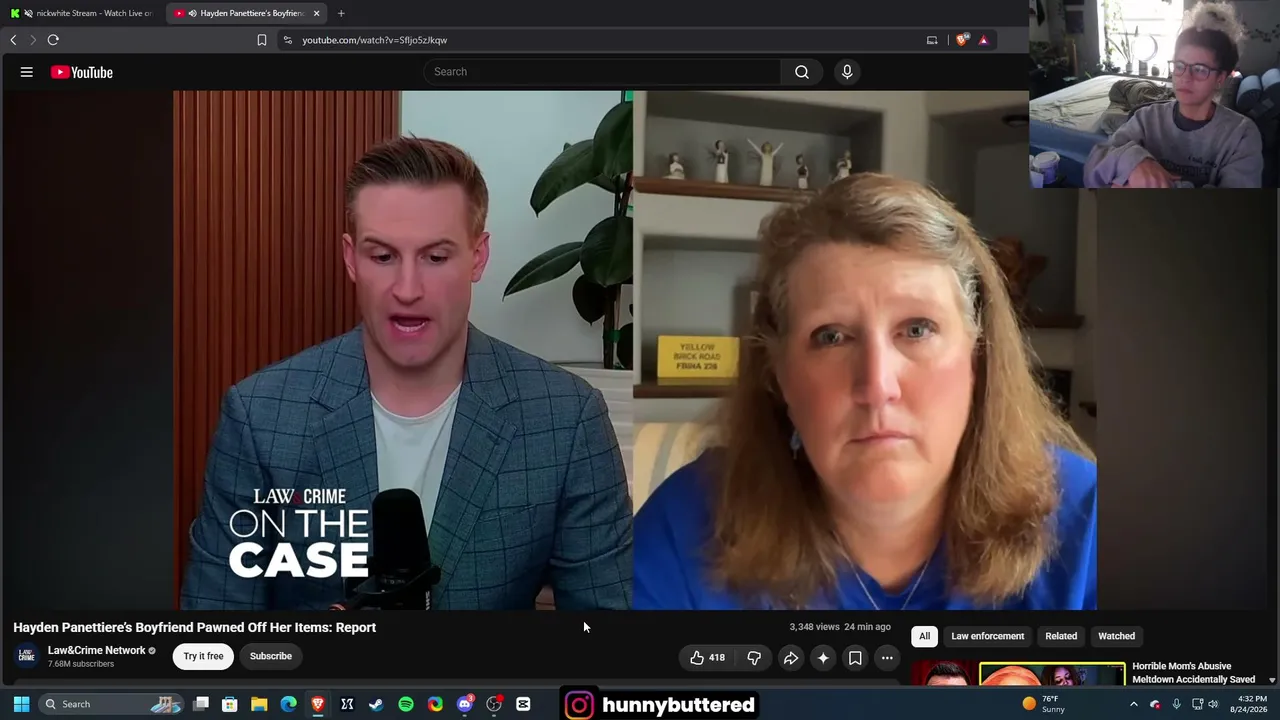Click the YouTube search magnifier button

coord(802,72)
